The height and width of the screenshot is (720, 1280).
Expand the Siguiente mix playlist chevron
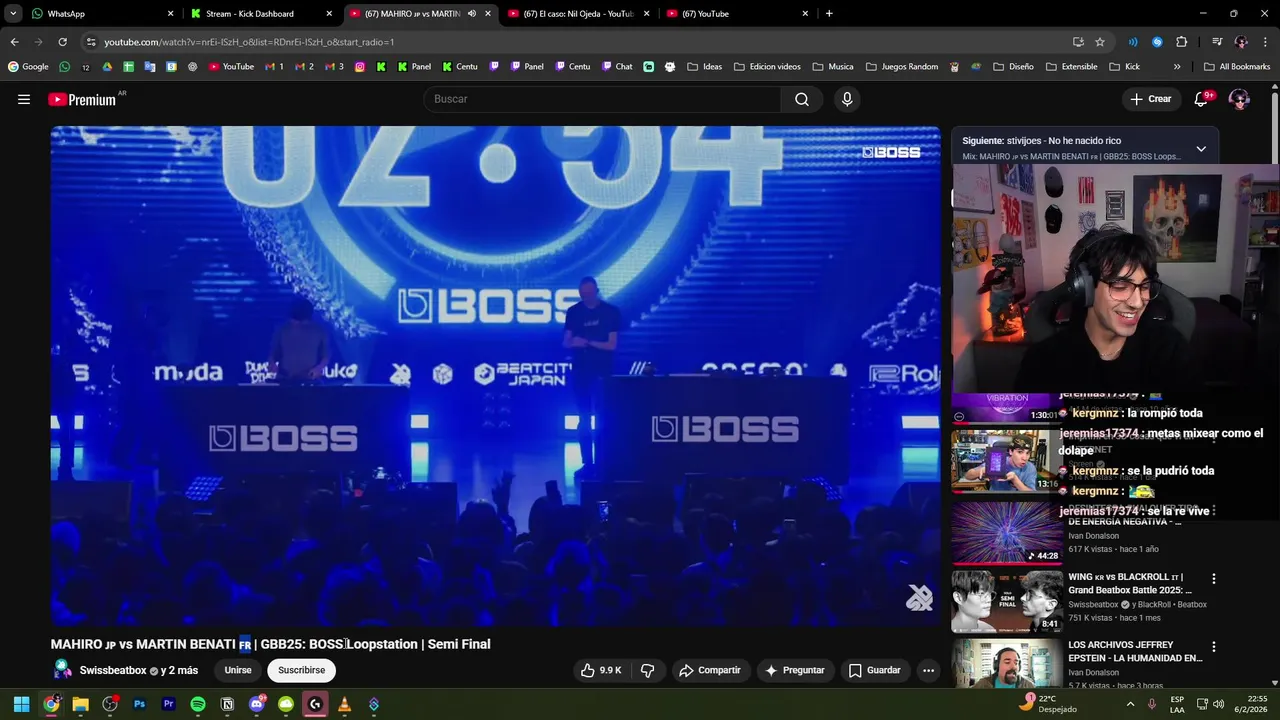[x=1201, y=148]
